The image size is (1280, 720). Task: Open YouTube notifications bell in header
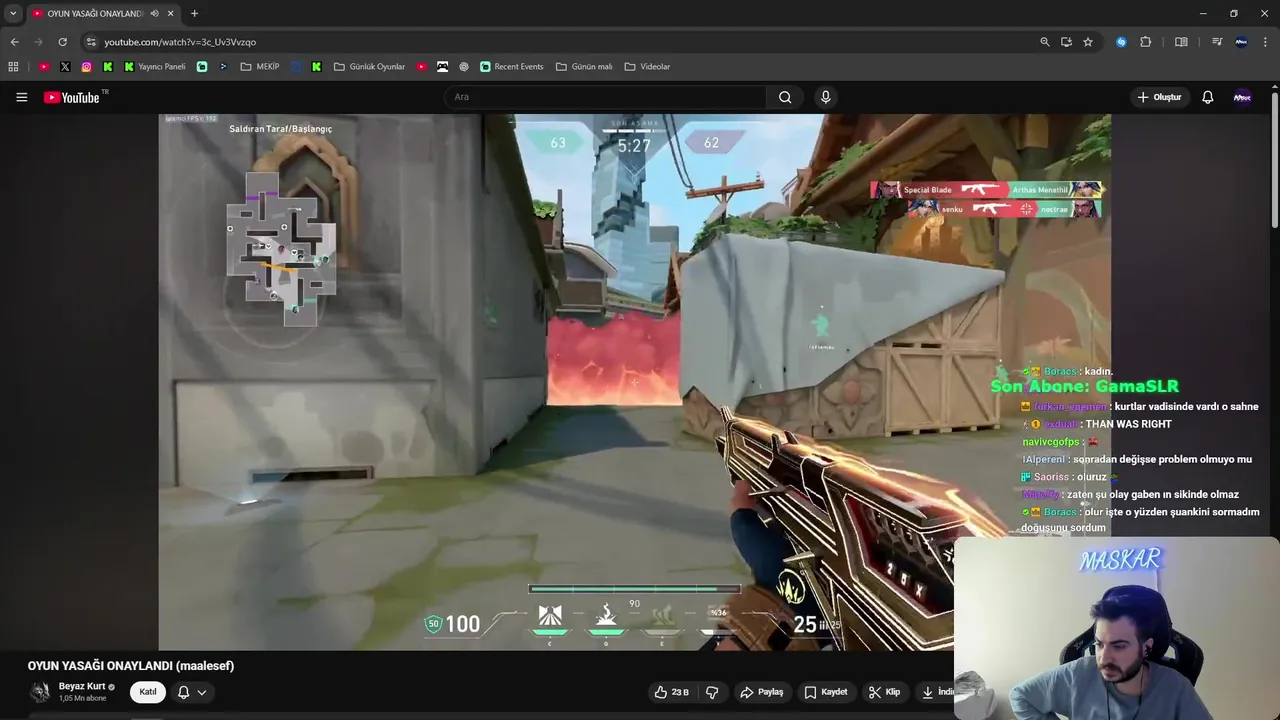pos(1207,97)
